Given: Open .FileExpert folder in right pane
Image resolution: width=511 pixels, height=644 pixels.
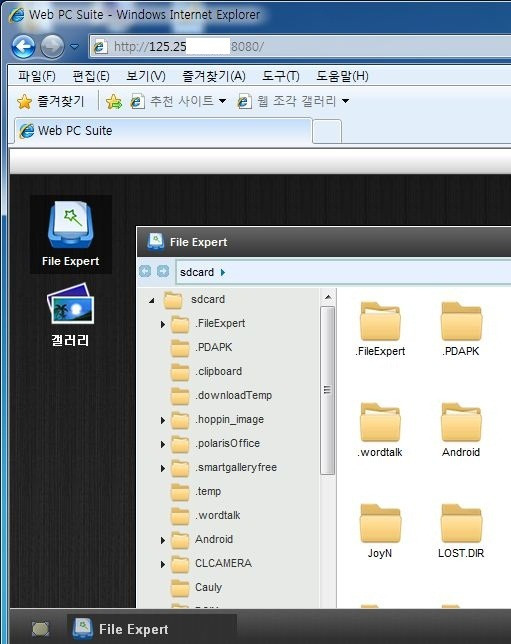Looking at the screenshot, I should [x=380, y=329].
